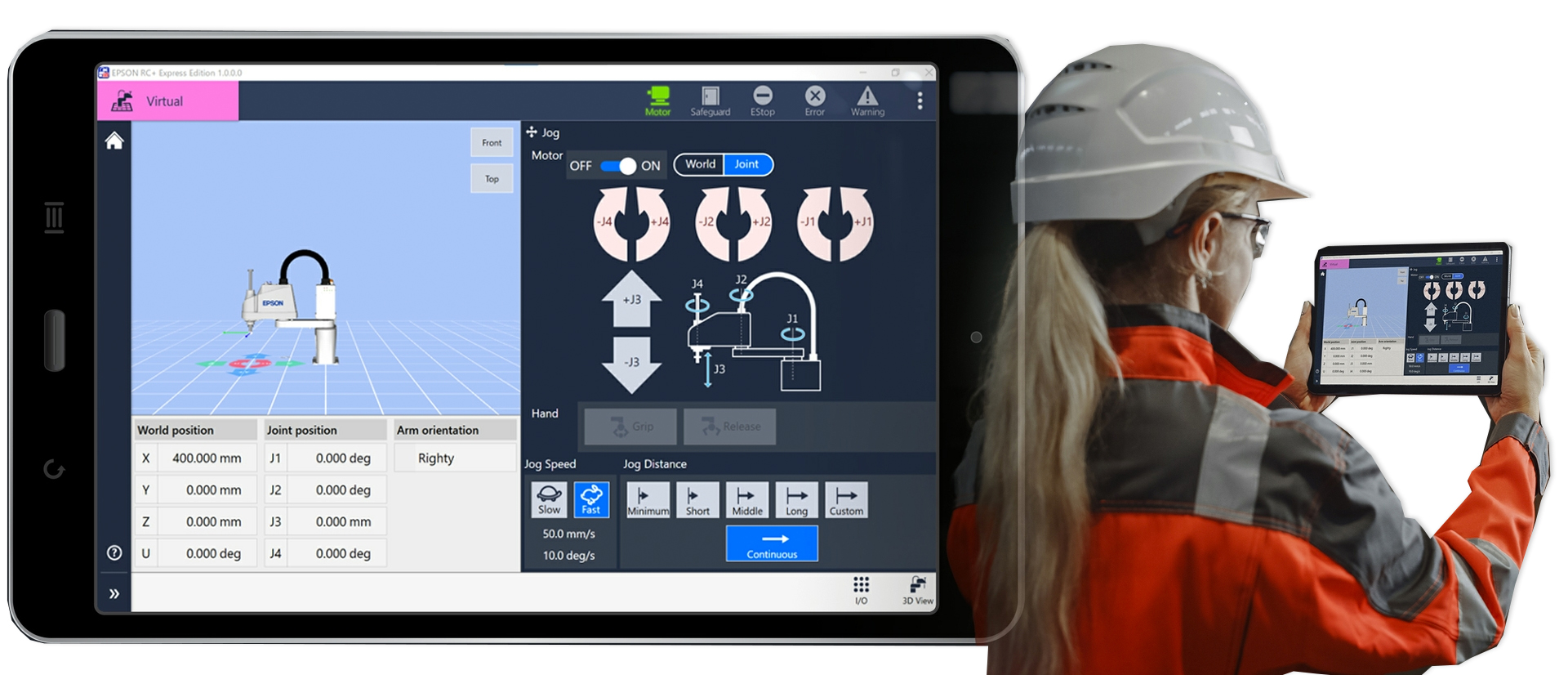Viewport: 1568px width, 675px height.
Task: Jog joint up with +J3 arrow
Action: pos(631,298)
